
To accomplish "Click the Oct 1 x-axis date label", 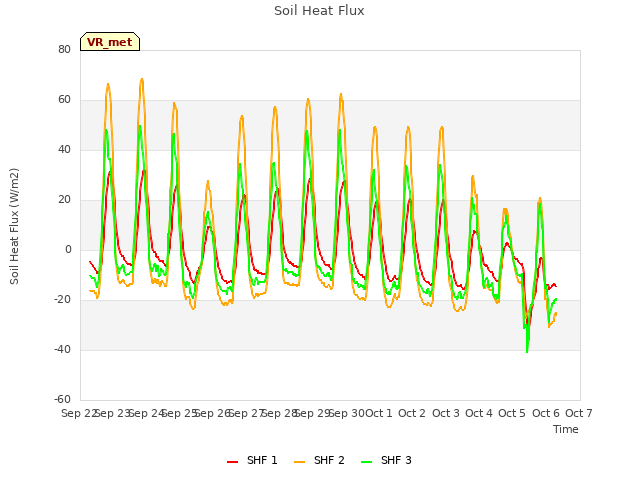I will click(378, 413).
